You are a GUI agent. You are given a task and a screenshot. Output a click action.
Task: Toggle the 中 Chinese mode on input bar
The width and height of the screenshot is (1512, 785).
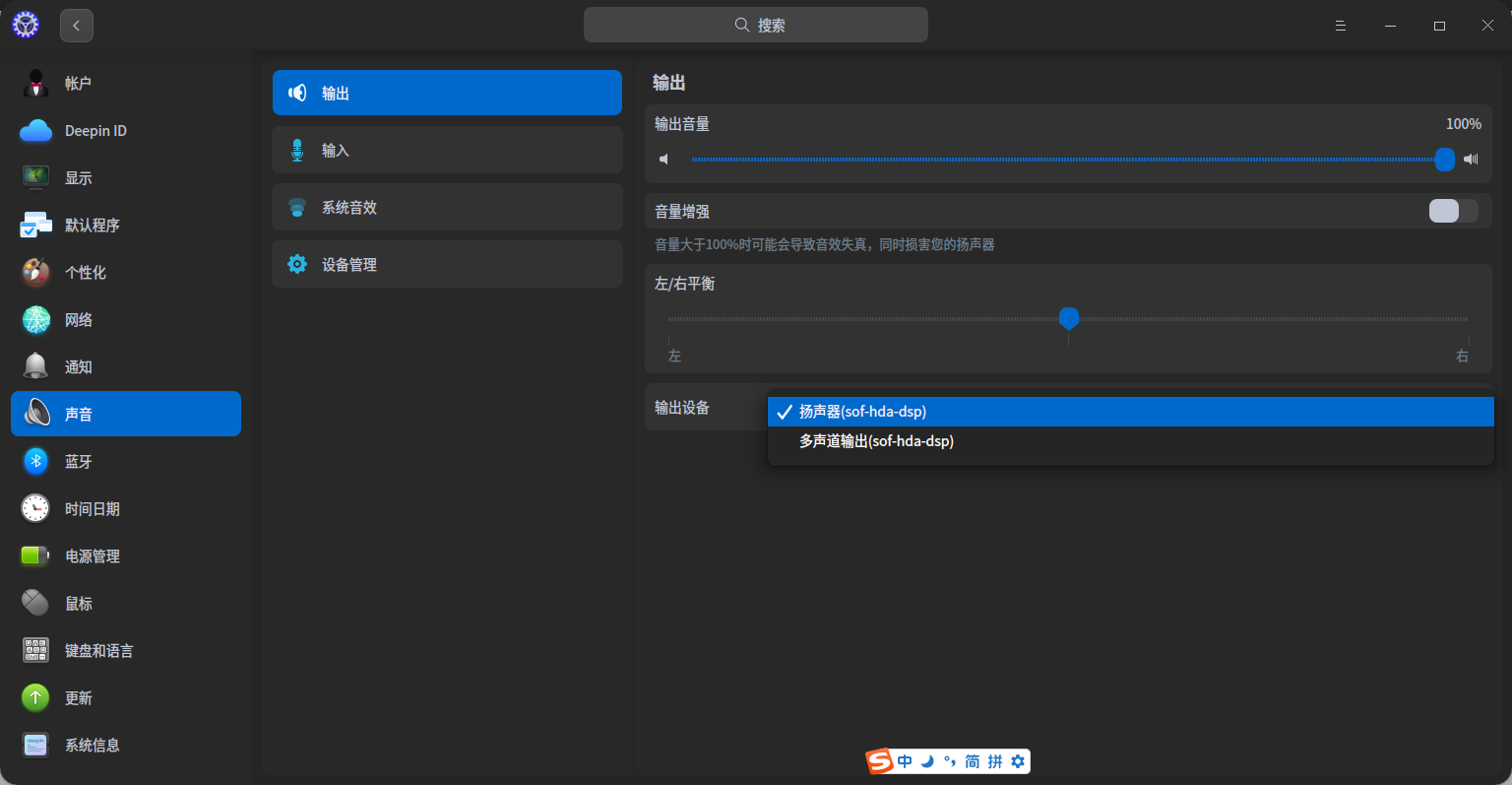[905, 761]
